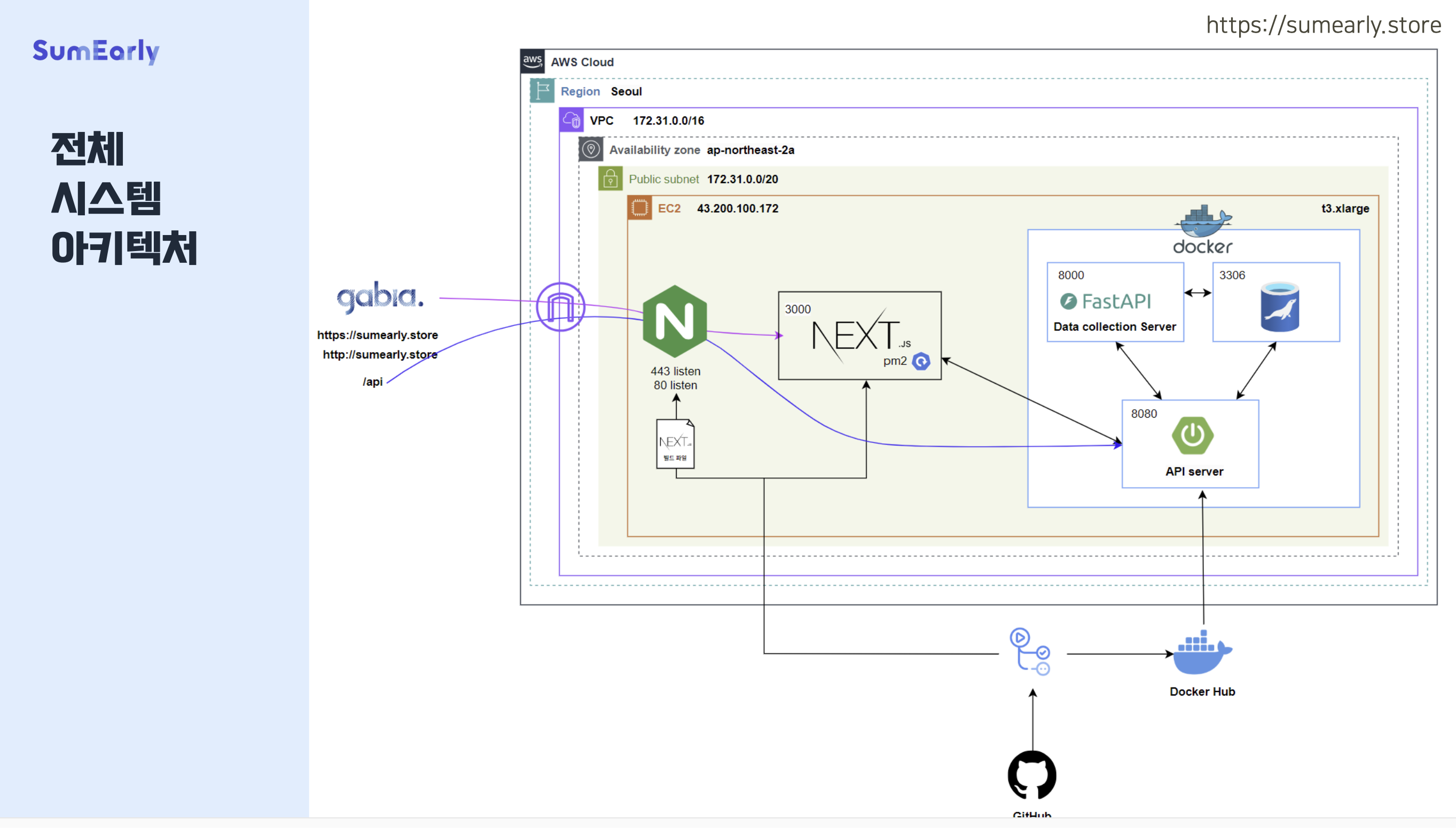Select the VPC cloud icon
This screenshot has height=828, width=1456.
[571, 120]
